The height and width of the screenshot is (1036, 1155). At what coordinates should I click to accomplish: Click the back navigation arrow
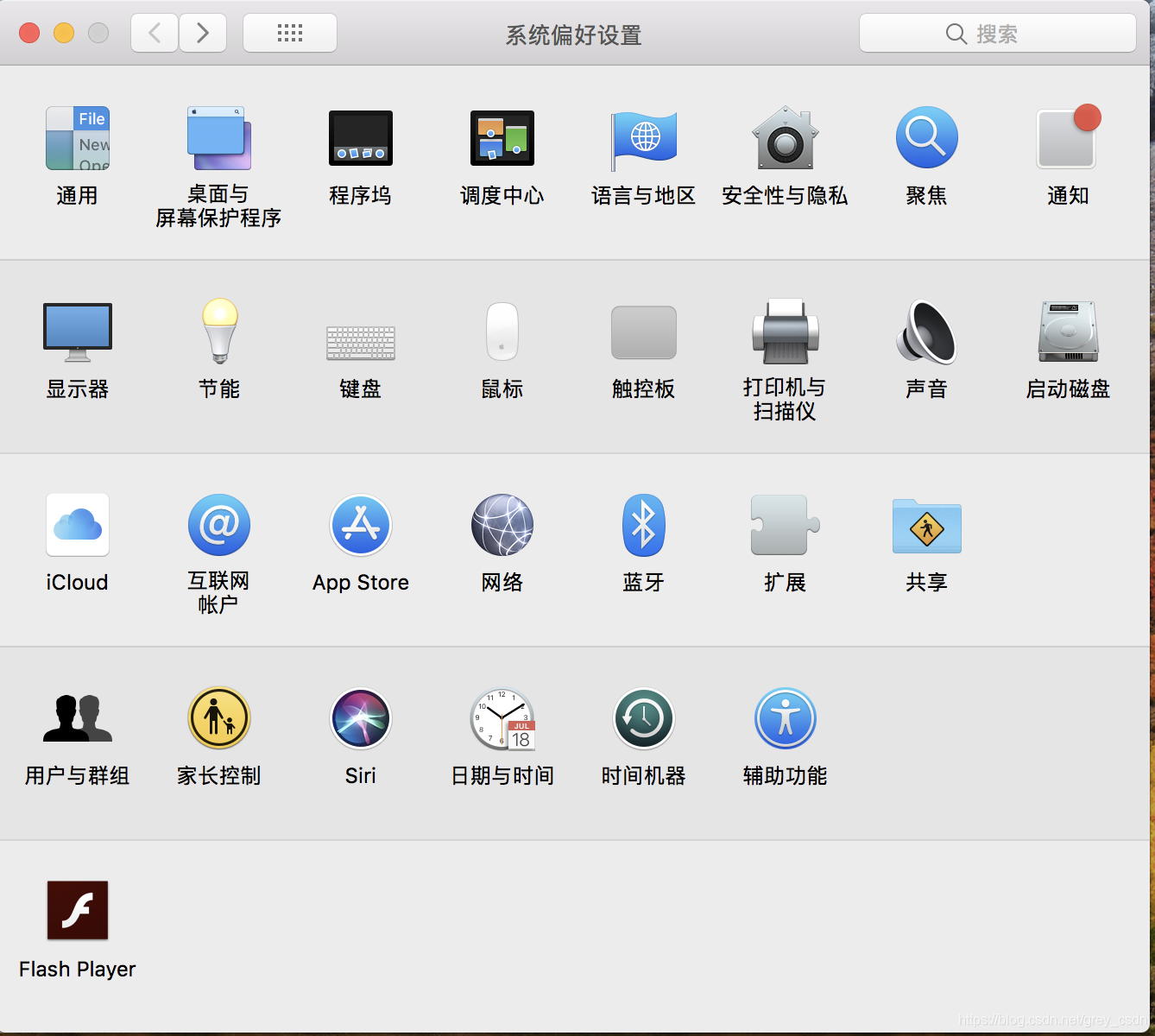click(x=155, y=33)
